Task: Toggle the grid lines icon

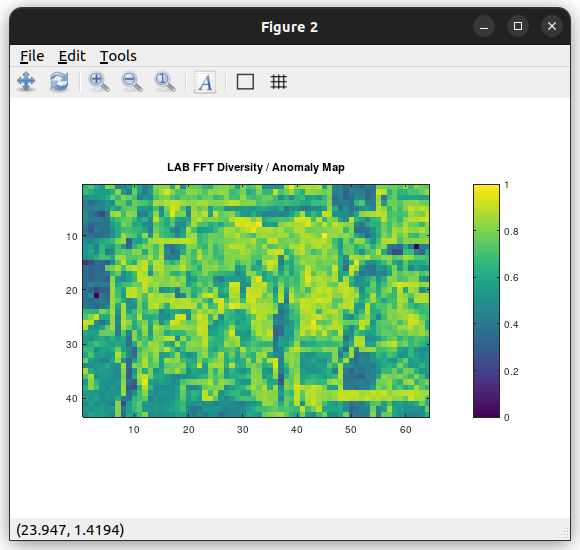Action: [279, 82]
